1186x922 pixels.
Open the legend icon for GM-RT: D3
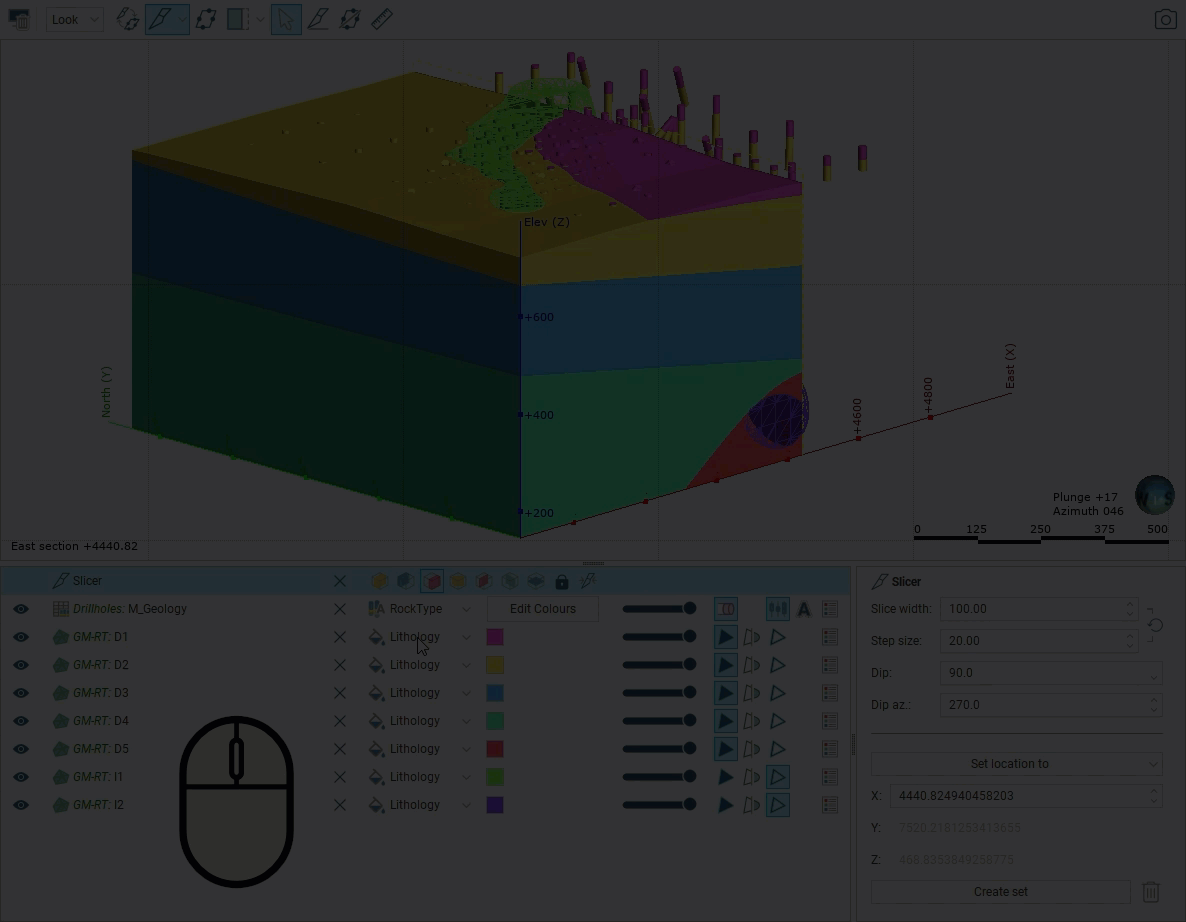point(830,693)
